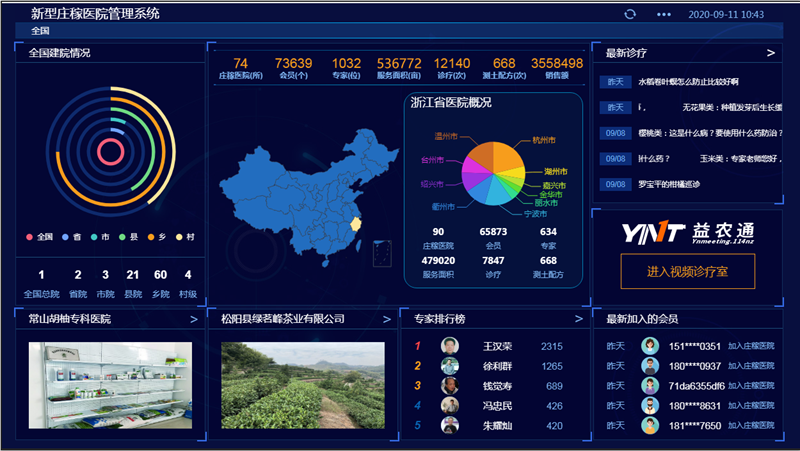800x451 pixels.
Task: Toggle the 村 legend item
Action: pos(185,237)
